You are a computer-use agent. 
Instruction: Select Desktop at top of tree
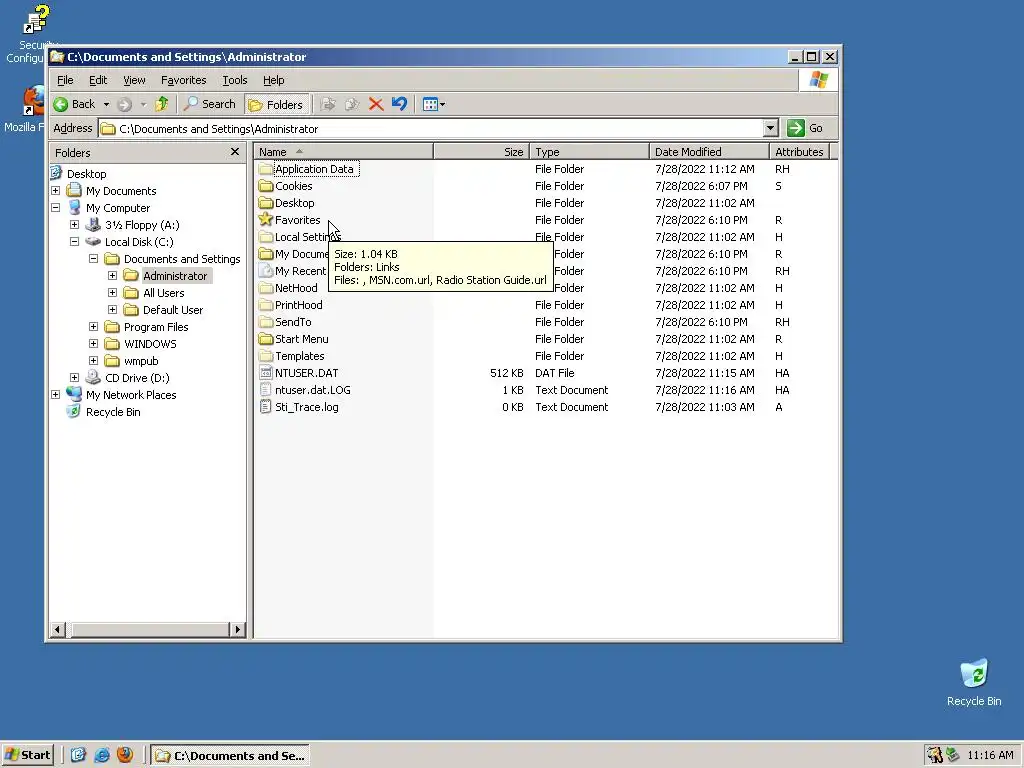[86, 174]
